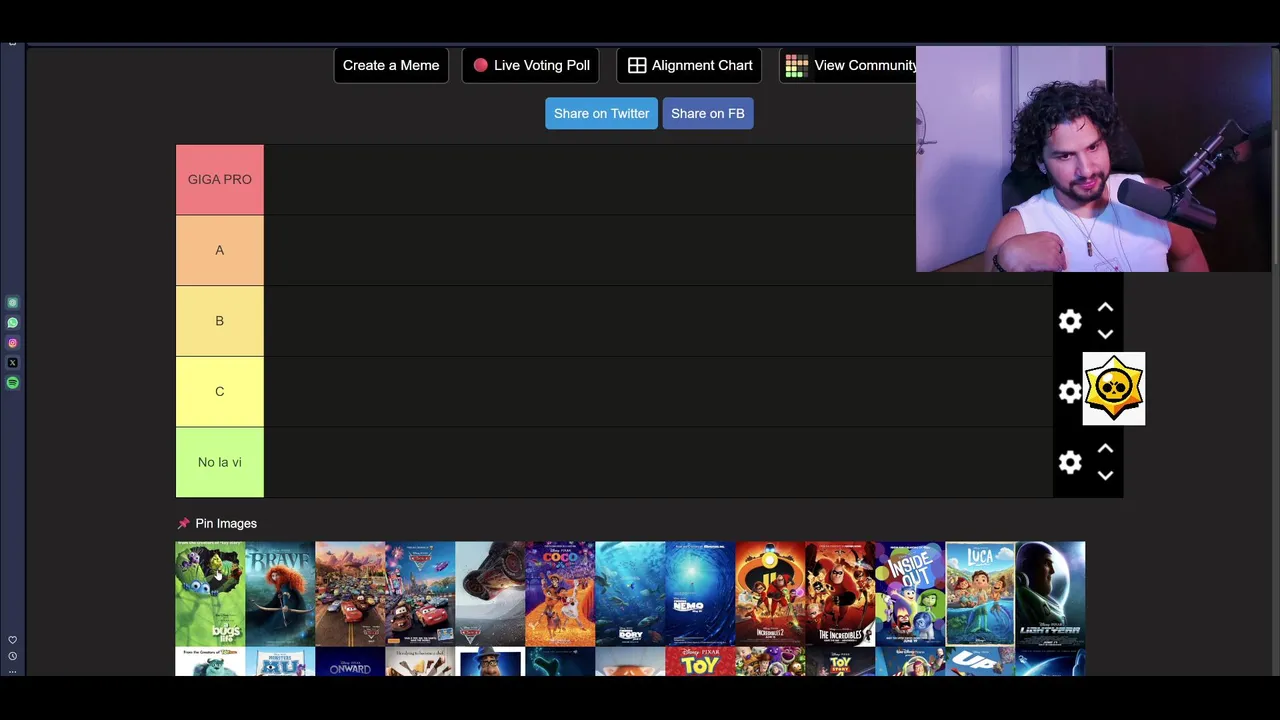The height and width of the screenshot is (720, 1280).
Task: Open settings gear for row B
Action: pyautogui.click(x=1070, y=321)
